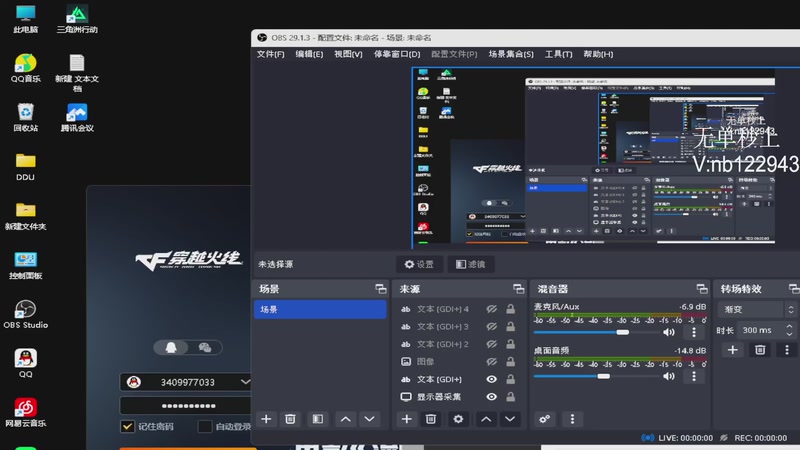
Task: Hide the 显示器采集 source
Action: pyautogui.click(x=491, y=397)
